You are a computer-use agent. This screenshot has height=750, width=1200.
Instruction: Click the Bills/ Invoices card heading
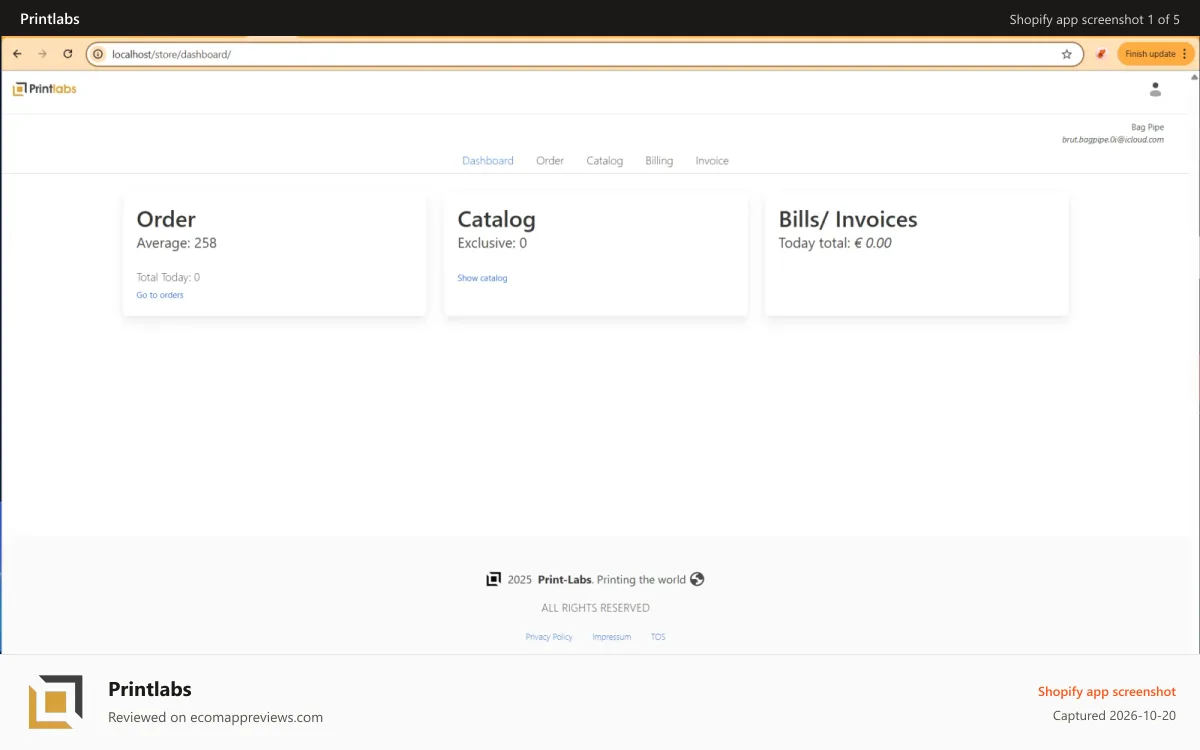pyautogui.click(x=848, y=219)
